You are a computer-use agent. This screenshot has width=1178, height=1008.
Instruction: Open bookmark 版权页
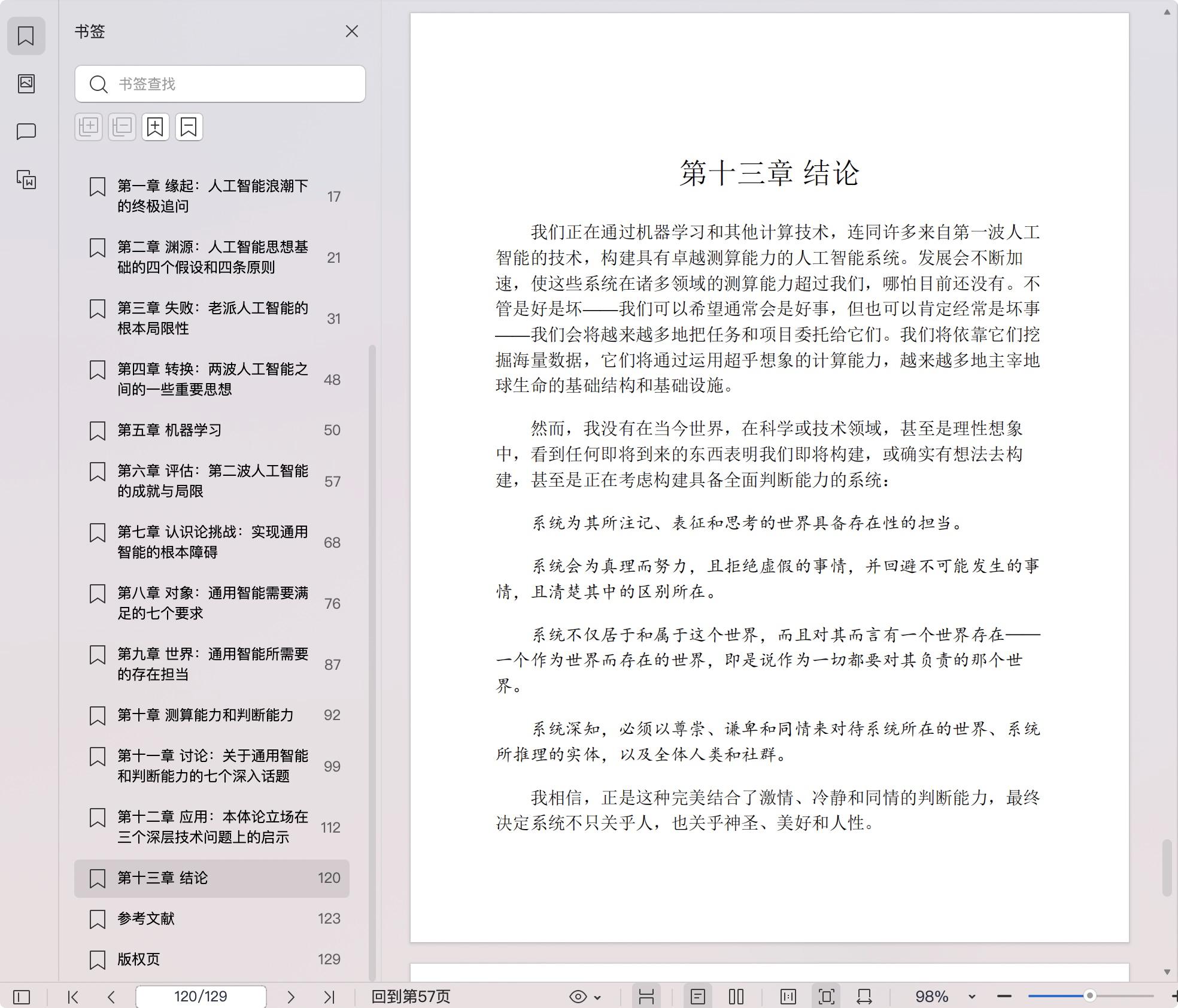212,960
